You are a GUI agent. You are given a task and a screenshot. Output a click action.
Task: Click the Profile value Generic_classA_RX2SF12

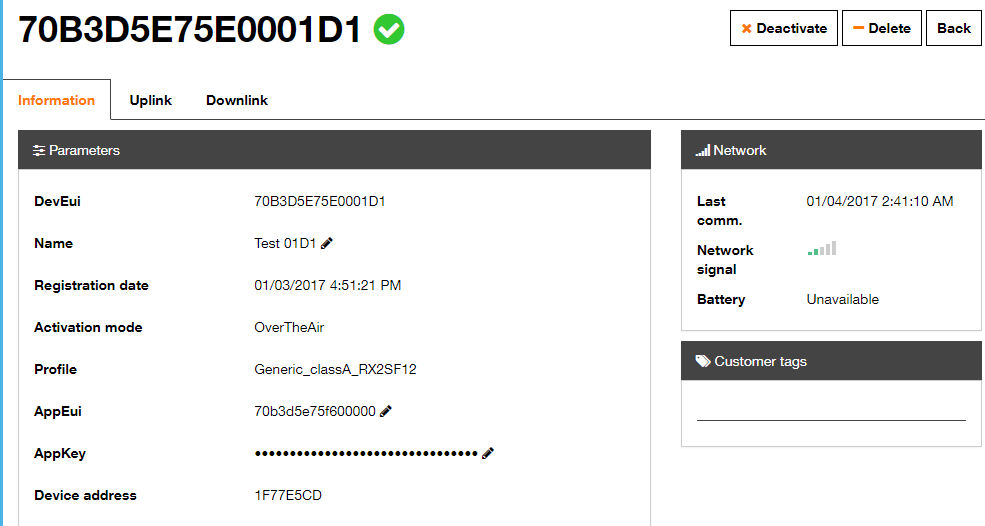(x=335, y=370)
